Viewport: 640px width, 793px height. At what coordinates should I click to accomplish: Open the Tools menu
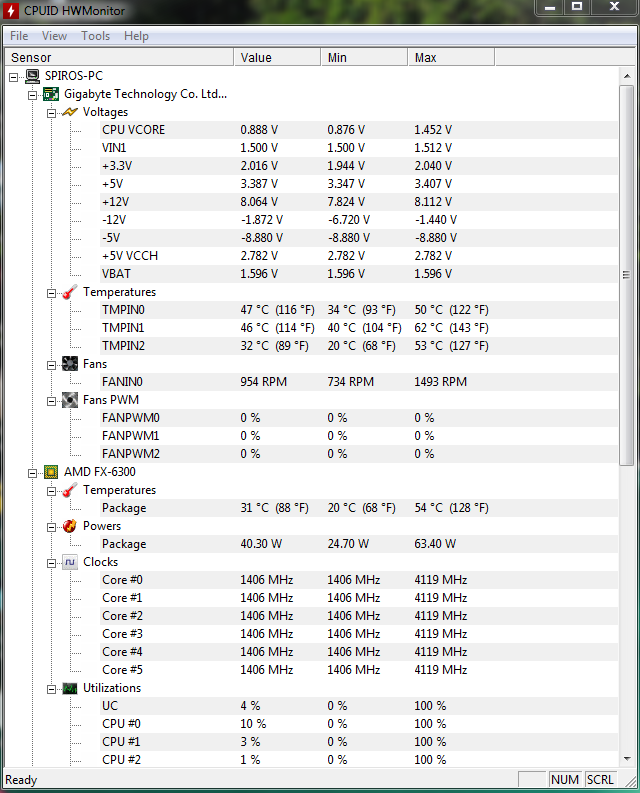point(96,36)
